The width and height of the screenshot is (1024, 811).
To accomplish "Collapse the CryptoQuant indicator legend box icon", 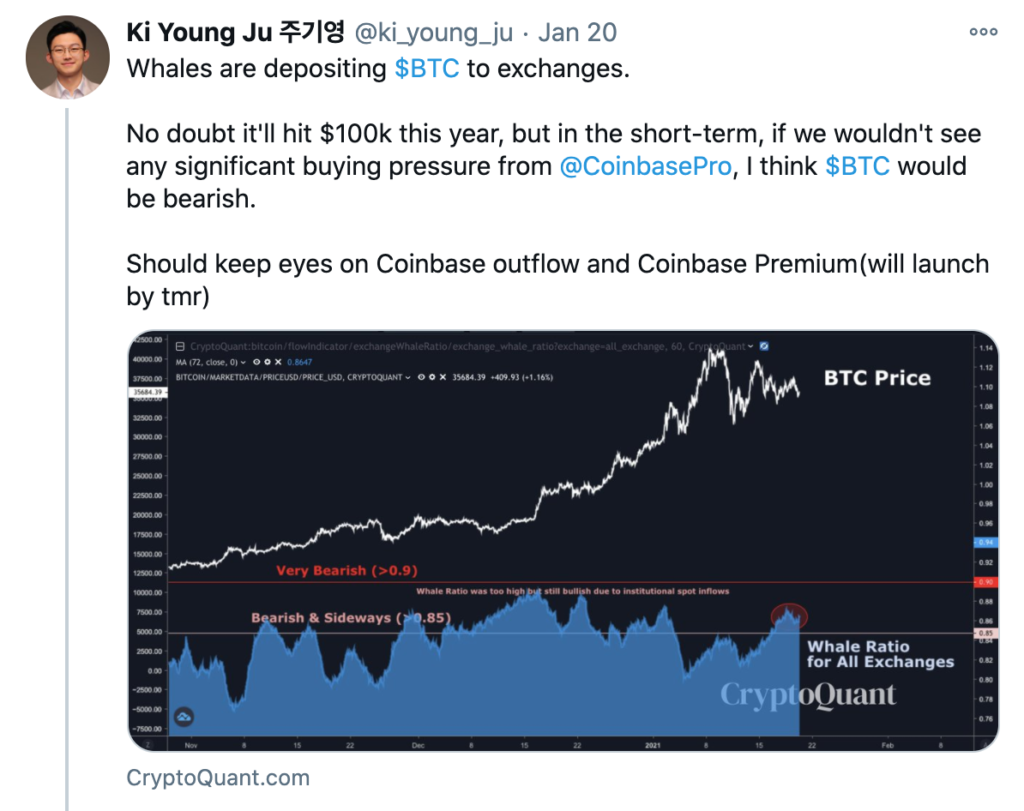I will point(180,347).
